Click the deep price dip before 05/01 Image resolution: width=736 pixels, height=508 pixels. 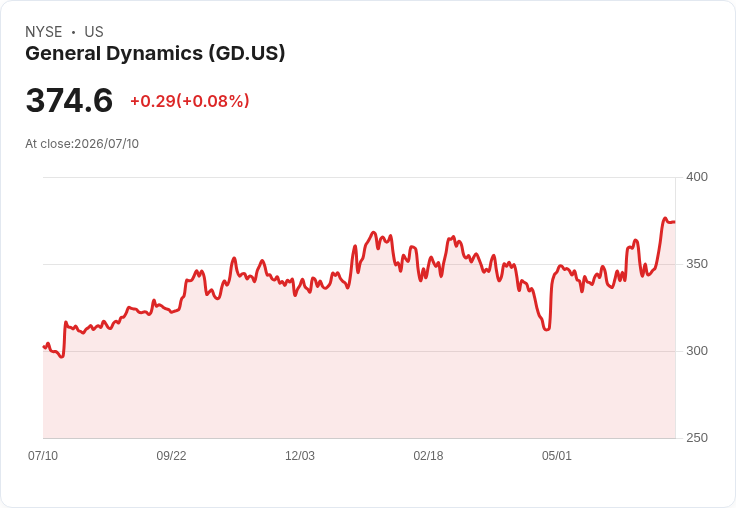pos(546,329)
